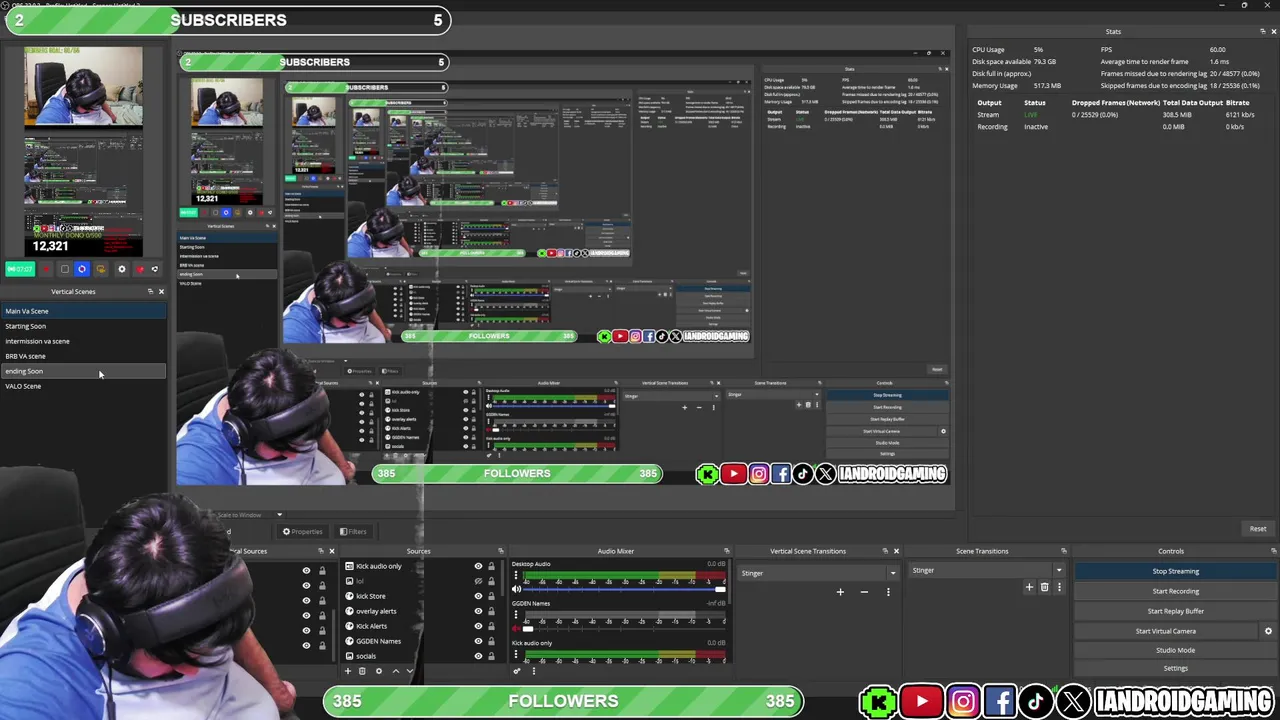1280x720 pixels.
Task: Switch to the VALO Scene
Action: (x=83, y=386)
